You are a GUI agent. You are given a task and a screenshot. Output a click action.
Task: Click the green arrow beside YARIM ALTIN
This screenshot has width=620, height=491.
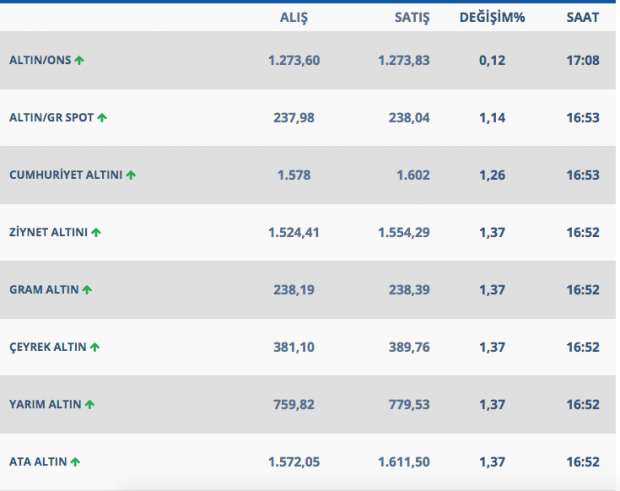pos(90,405)
